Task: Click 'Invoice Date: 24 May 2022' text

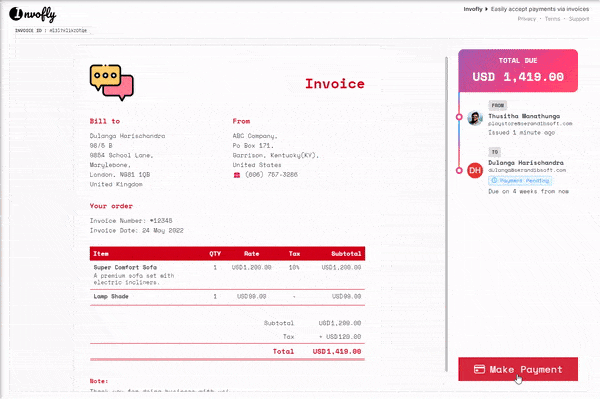Action: pos(137,231)
